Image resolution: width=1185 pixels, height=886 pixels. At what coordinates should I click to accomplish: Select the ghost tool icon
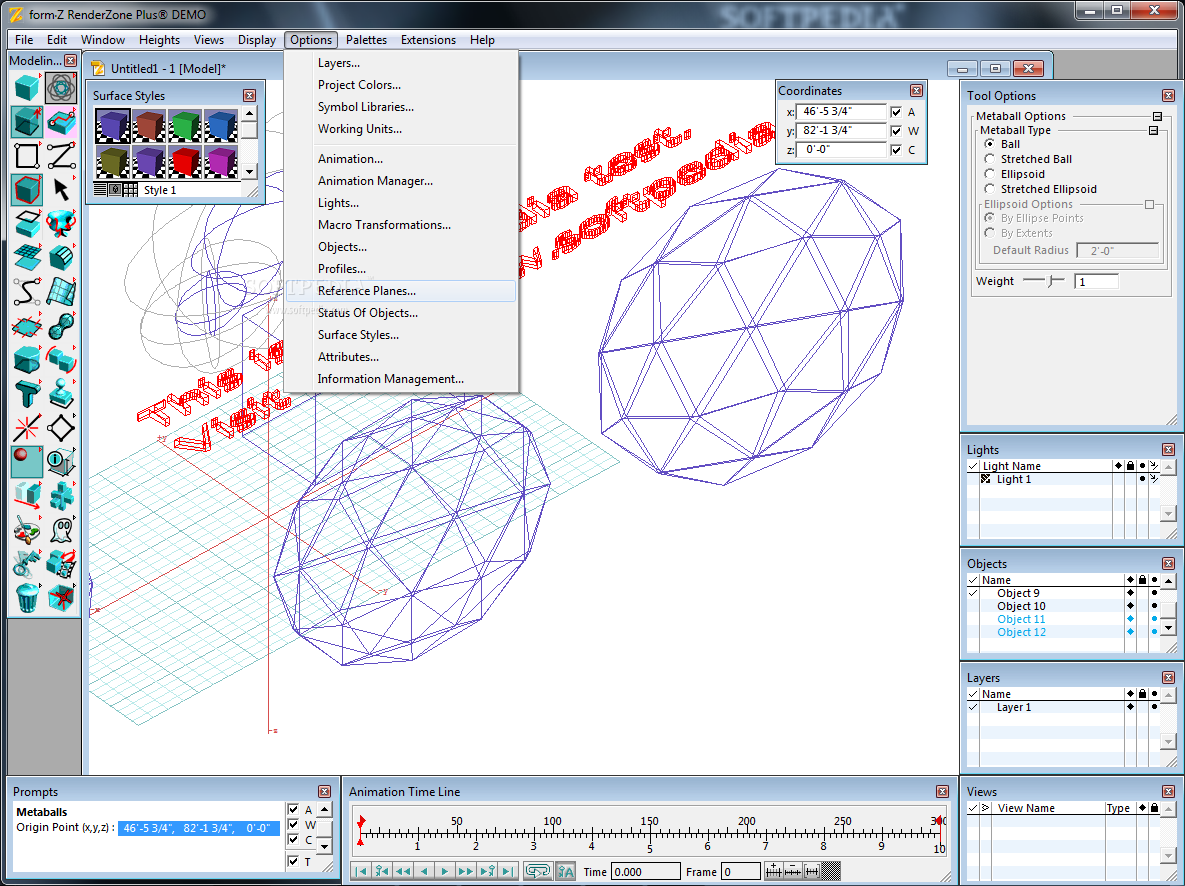tap(61, 530)
